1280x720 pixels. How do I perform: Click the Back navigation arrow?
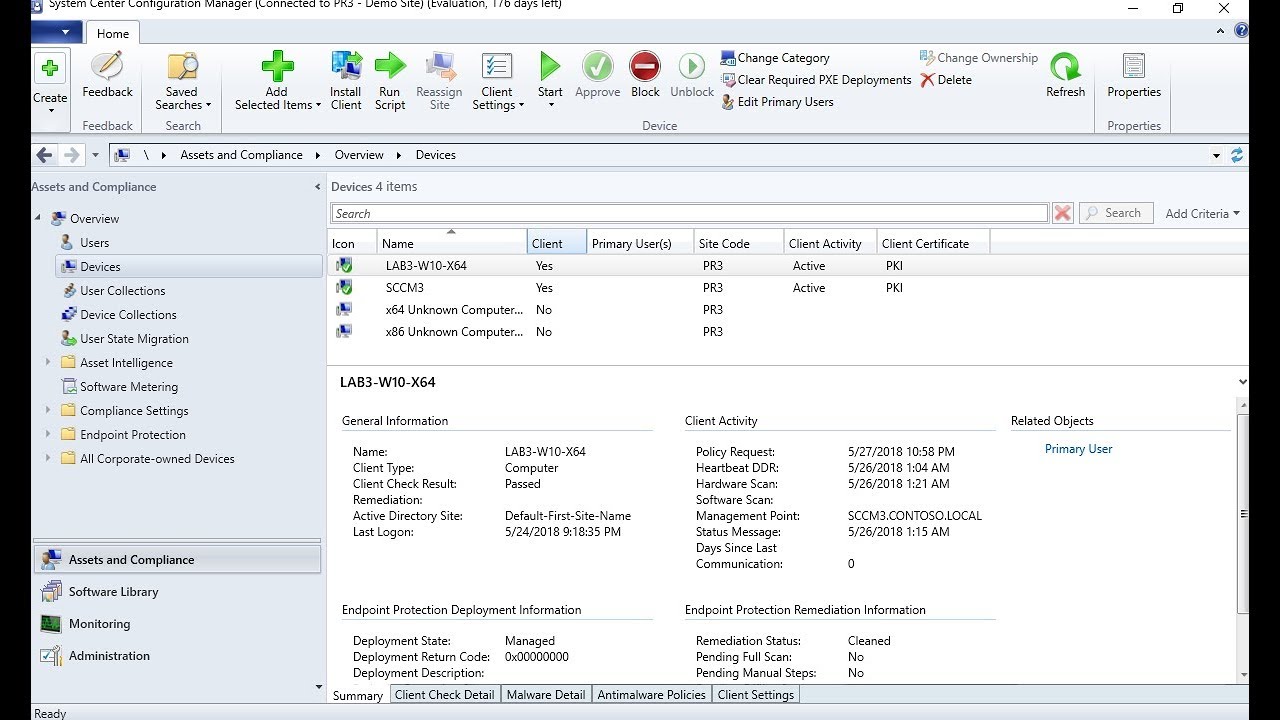[44, 155]
